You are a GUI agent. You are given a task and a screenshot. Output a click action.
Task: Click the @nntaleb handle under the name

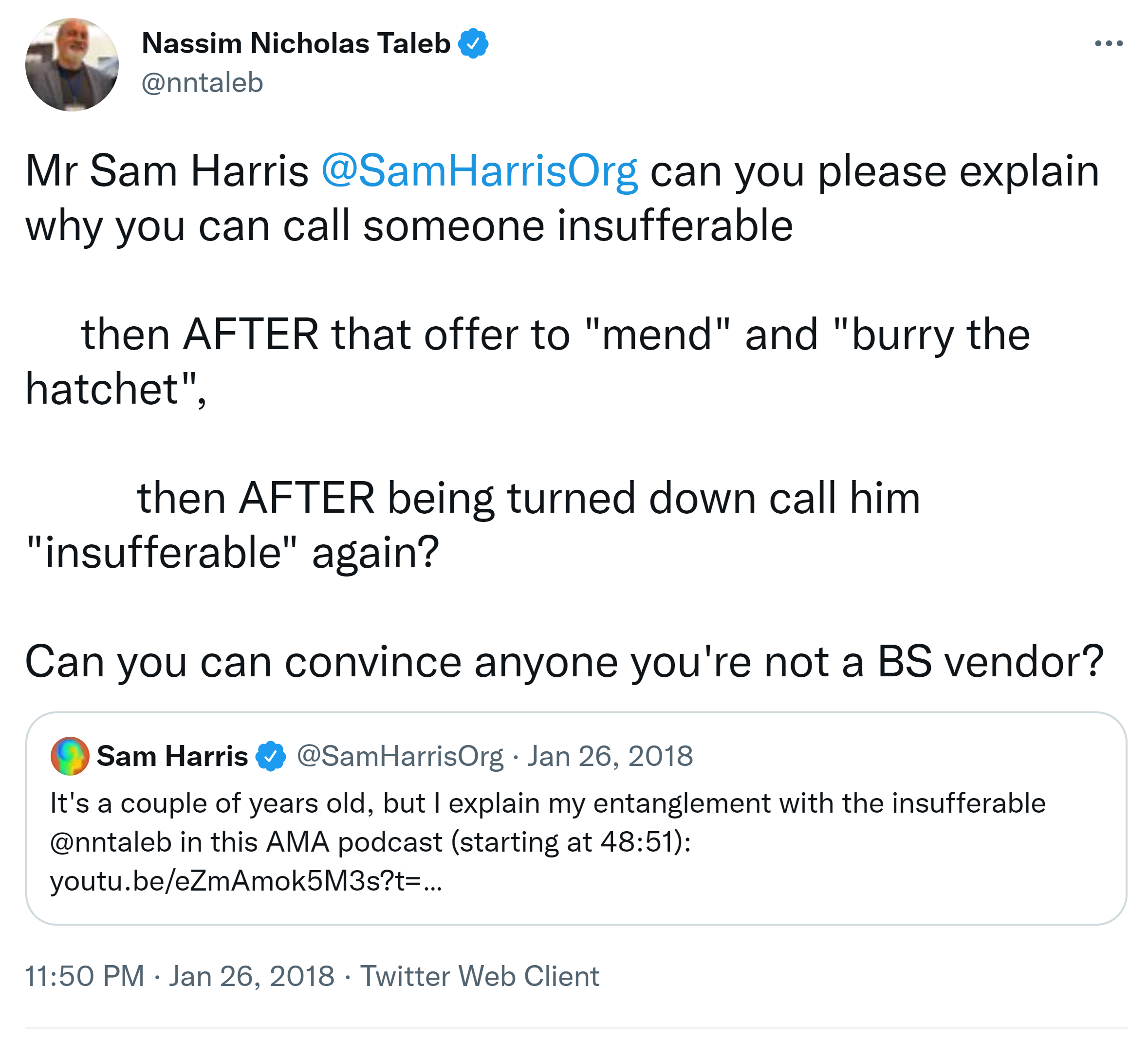[202, 83]
